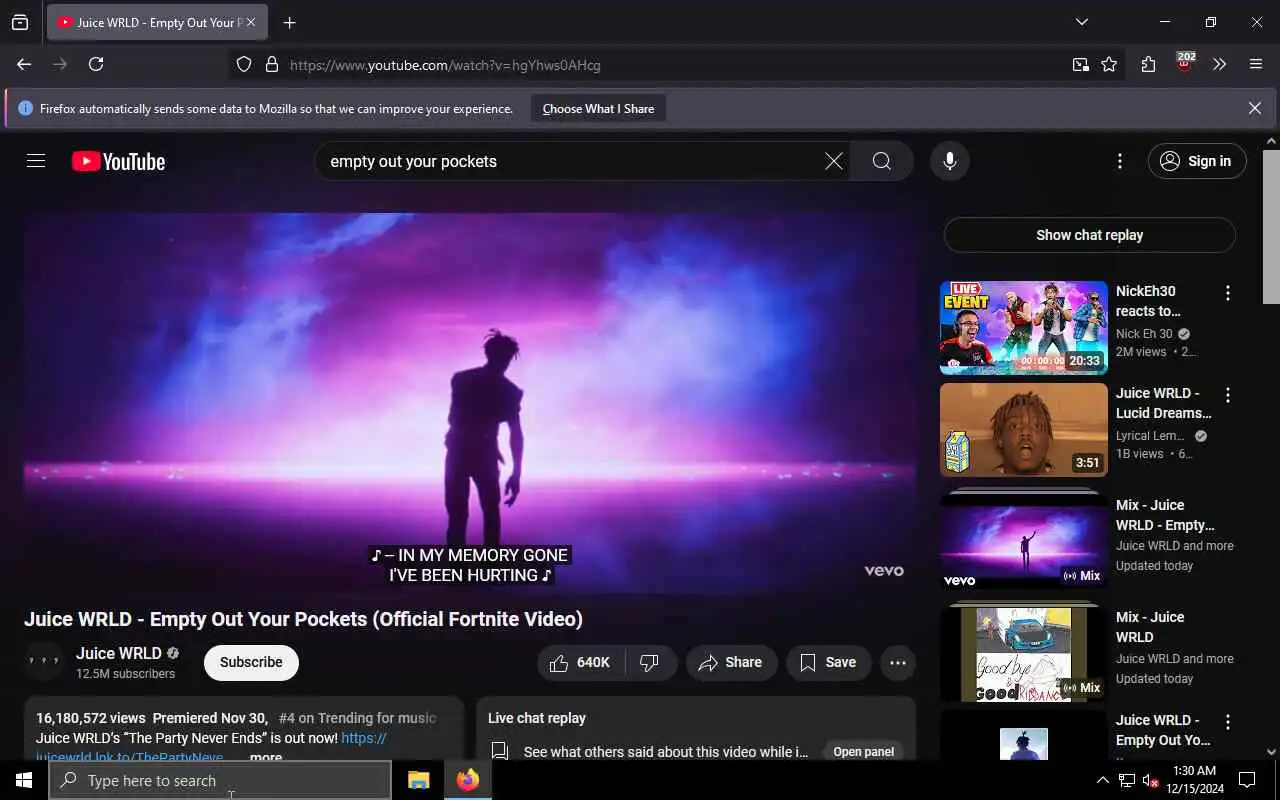Open the uBlock extension with 202 badge

click(1185, 63)
